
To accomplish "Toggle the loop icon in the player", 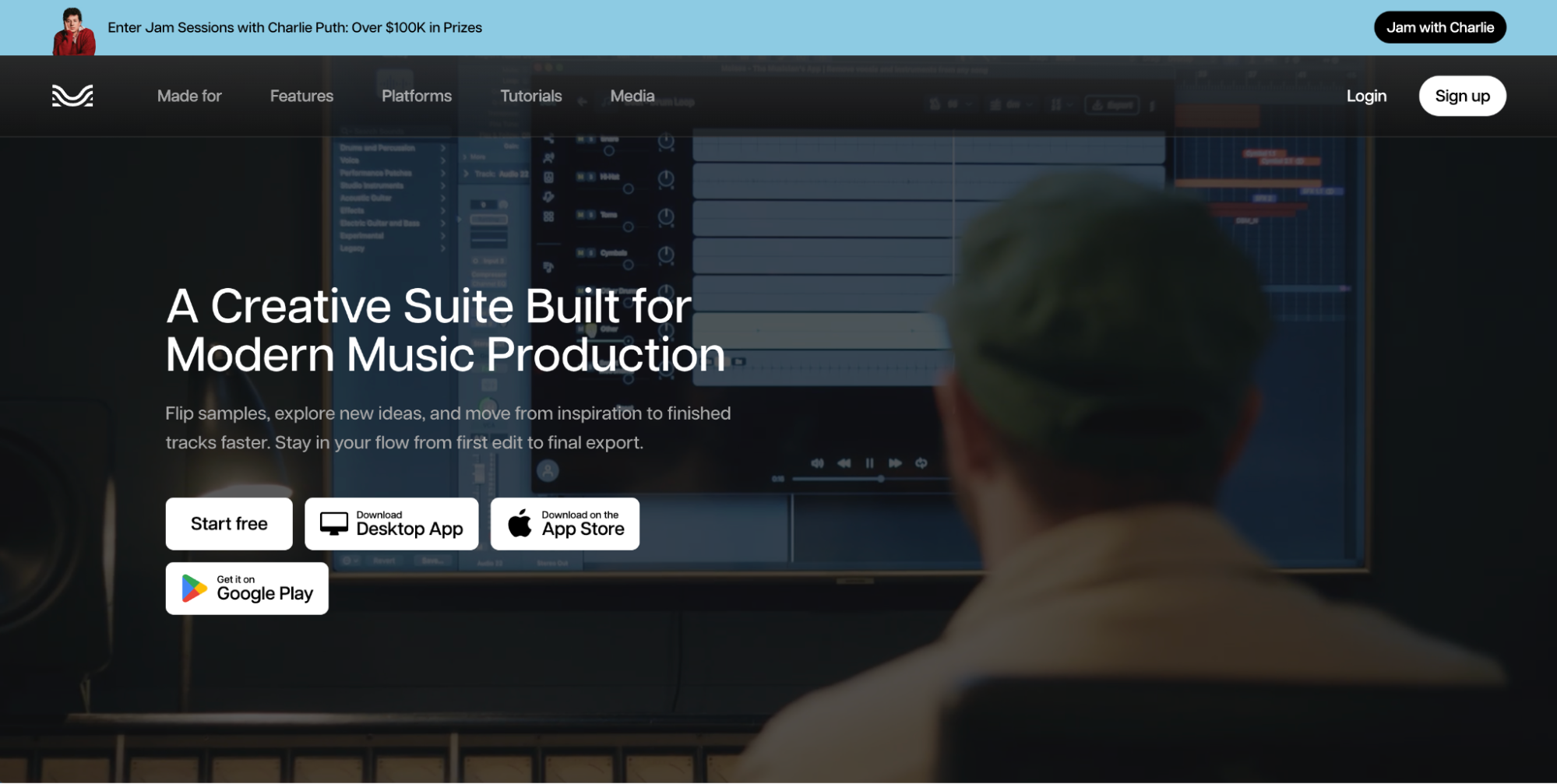I will click(921, 463).
